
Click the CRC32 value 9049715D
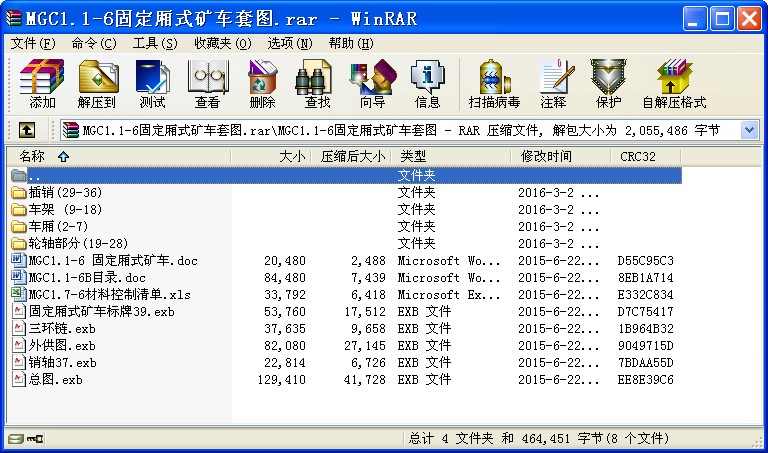(646, 346)
